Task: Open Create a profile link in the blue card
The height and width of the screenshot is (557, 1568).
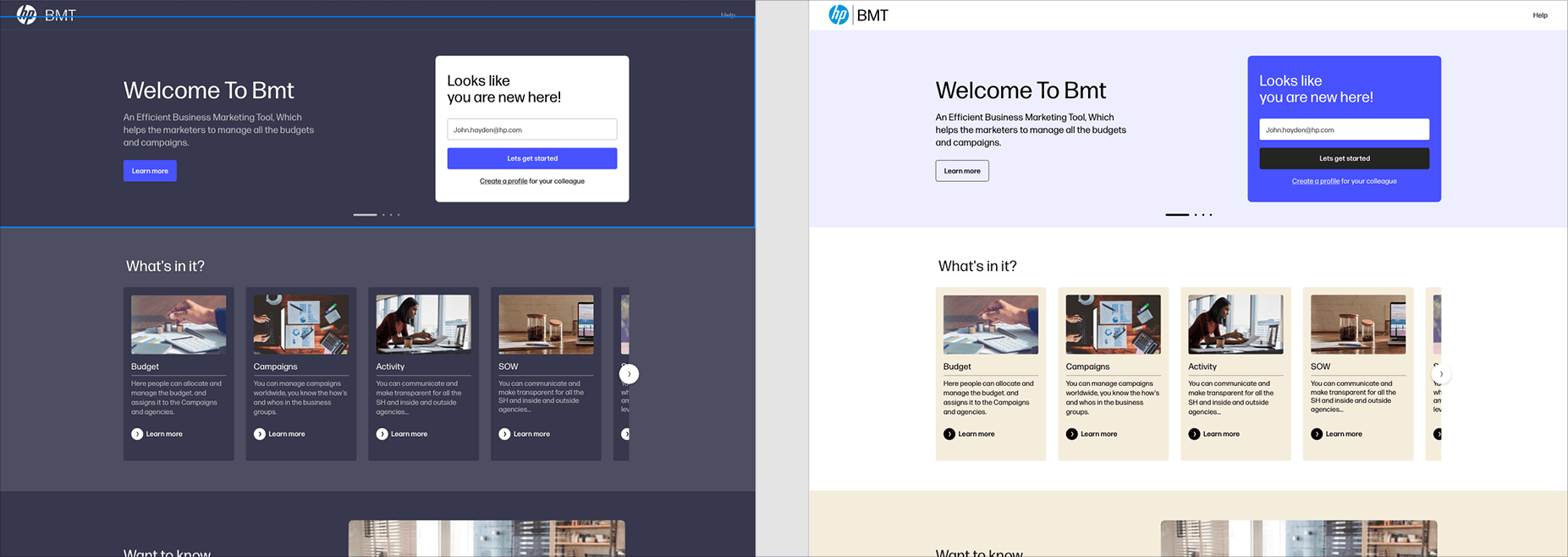Action: 1315,181
